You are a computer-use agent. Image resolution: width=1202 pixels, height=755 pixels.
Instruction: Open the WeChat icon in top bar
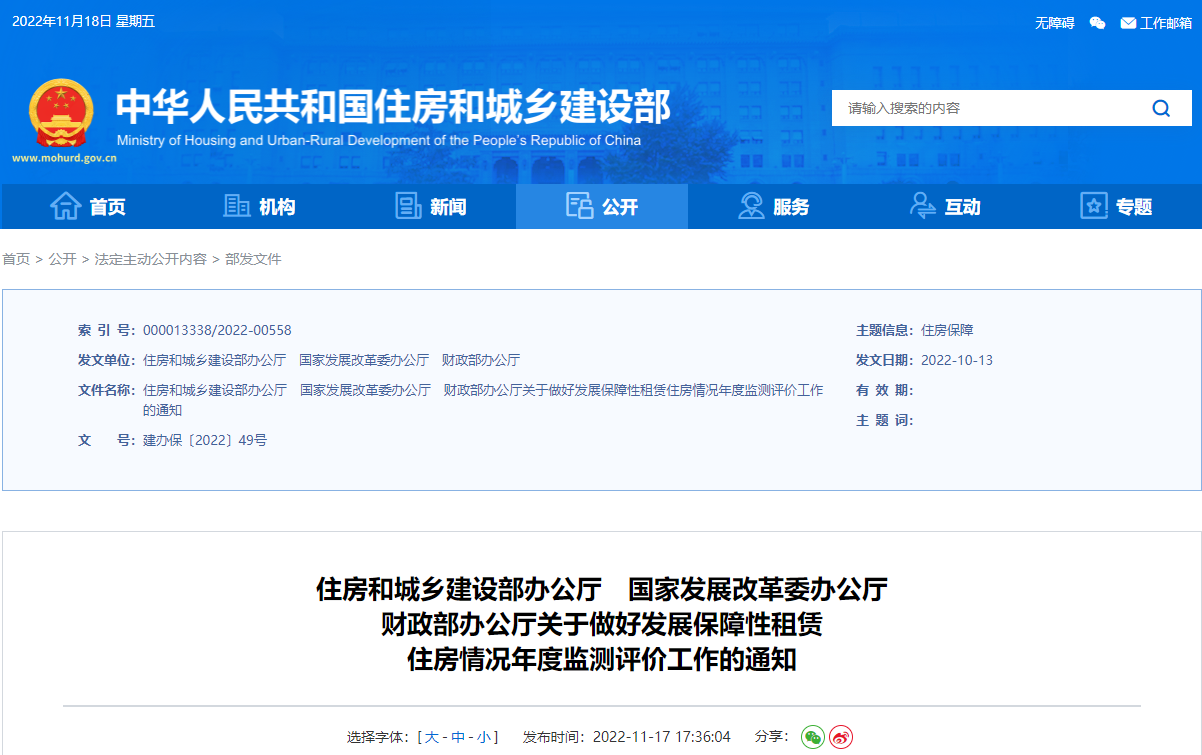click(1097, 23)
